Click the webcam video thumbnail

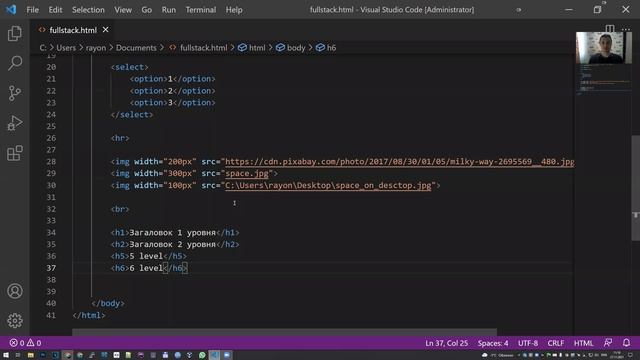[603, 48]
